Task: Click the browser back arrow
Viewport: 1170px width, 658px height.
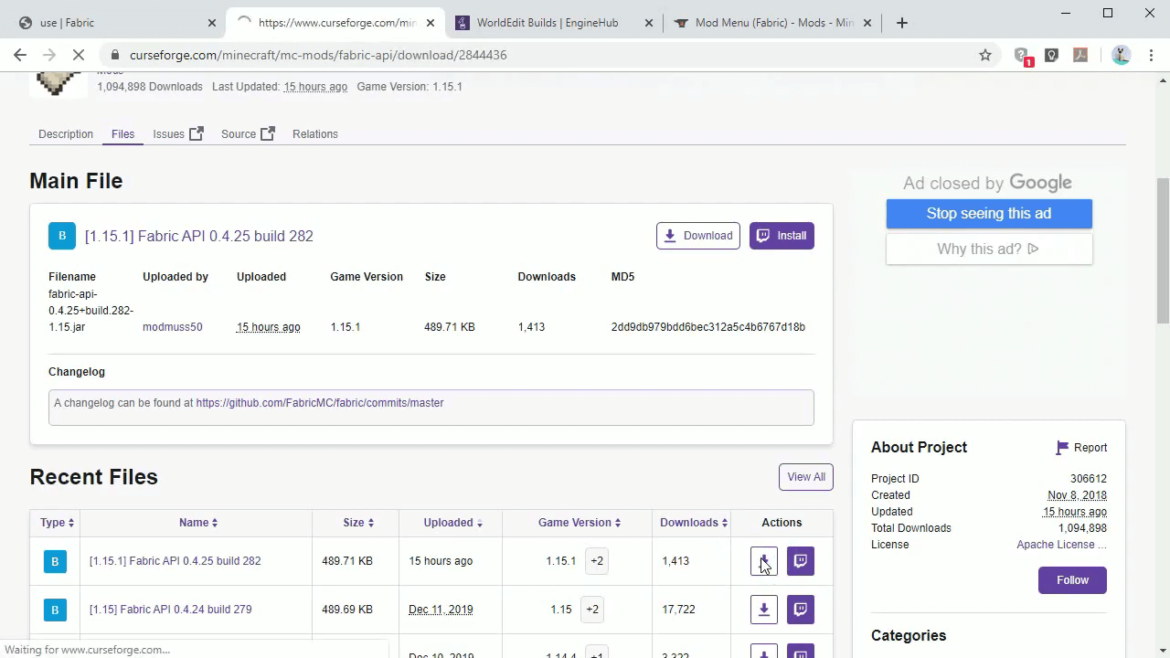Action: [20, 55]
